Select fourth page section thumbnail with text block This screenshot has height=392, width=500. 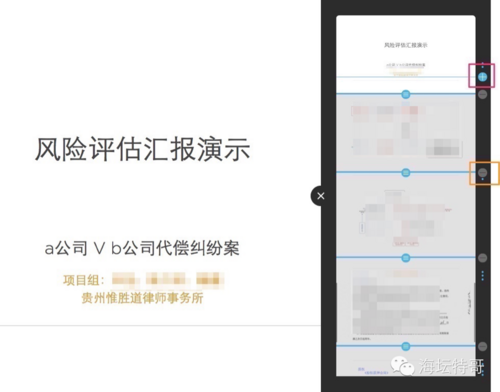(x=406, y=302)
